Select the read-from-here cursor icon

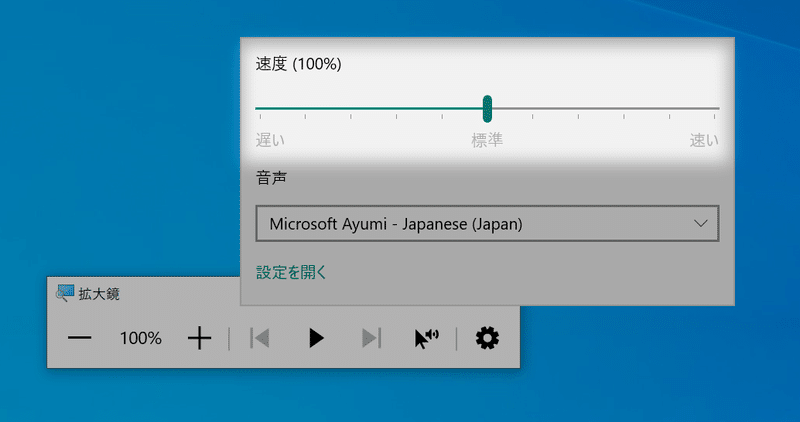[x=427, y=338]
